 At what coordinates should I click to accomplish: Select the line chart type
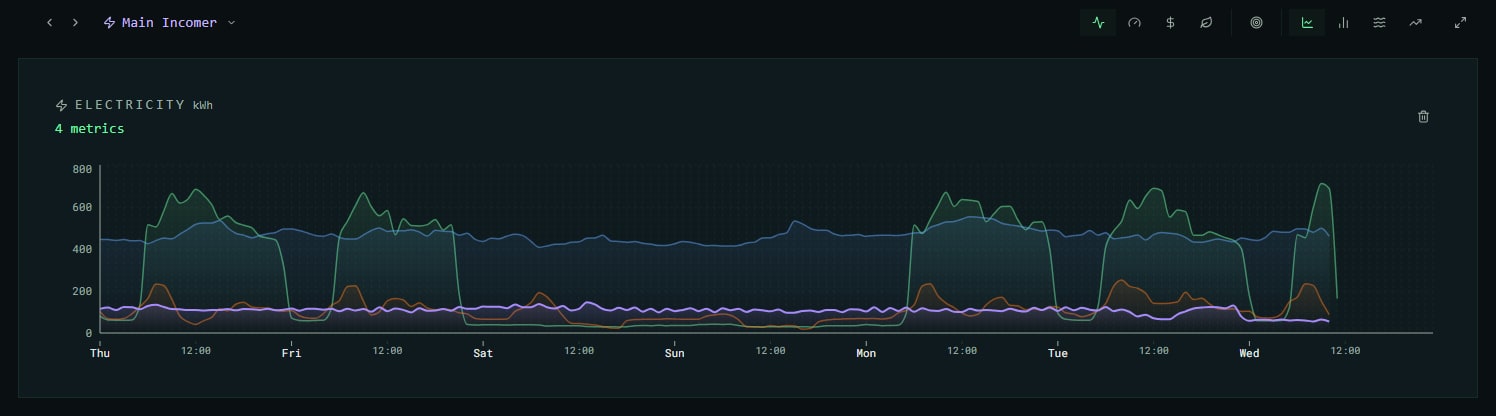click(x=1307, y=22)
